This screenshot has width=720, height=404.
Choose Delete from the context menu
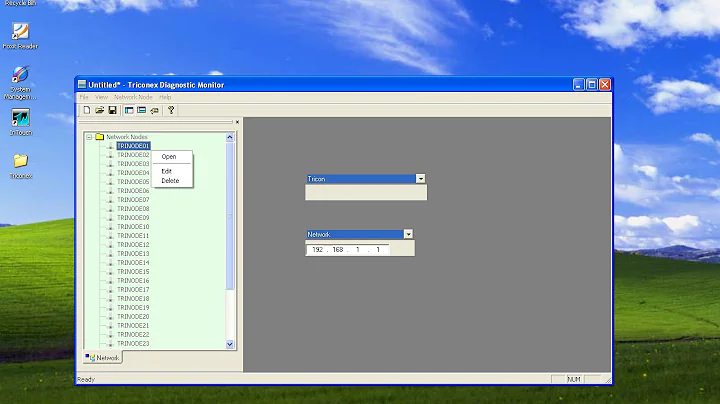(172, 180)
